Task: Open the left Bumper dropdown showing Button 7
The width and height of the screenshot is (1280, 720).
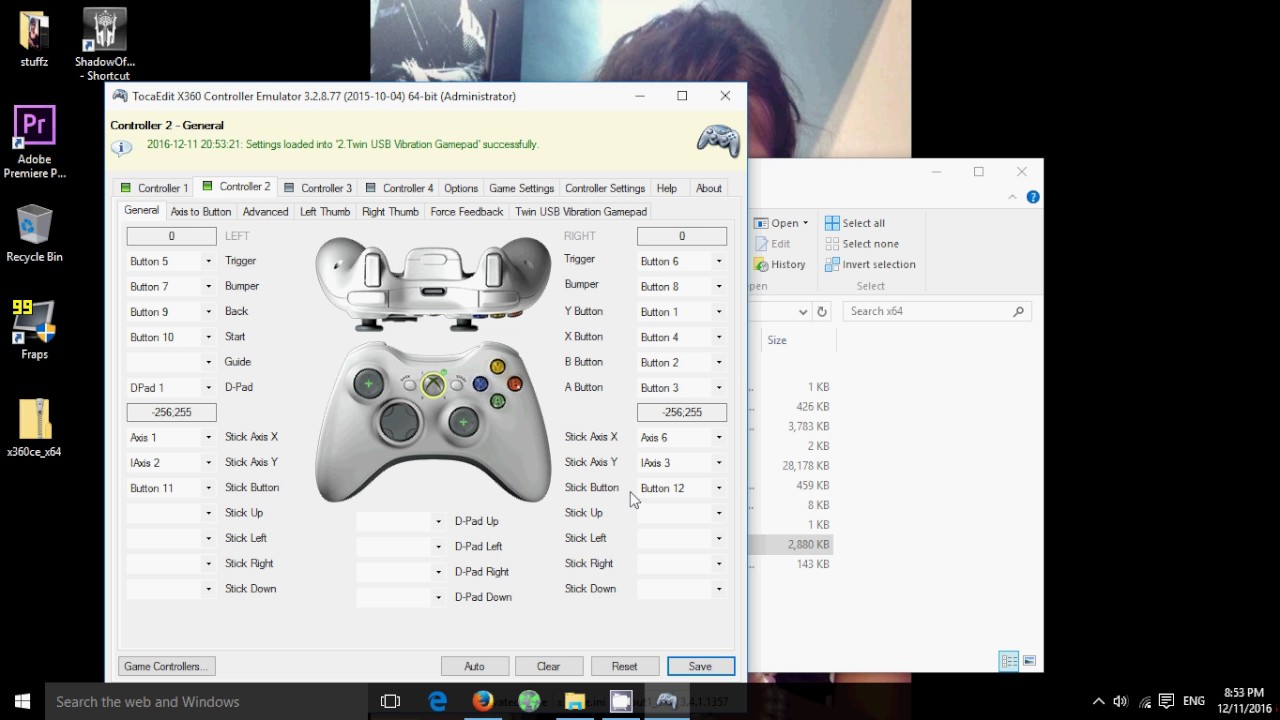Action: pos(209,287)
